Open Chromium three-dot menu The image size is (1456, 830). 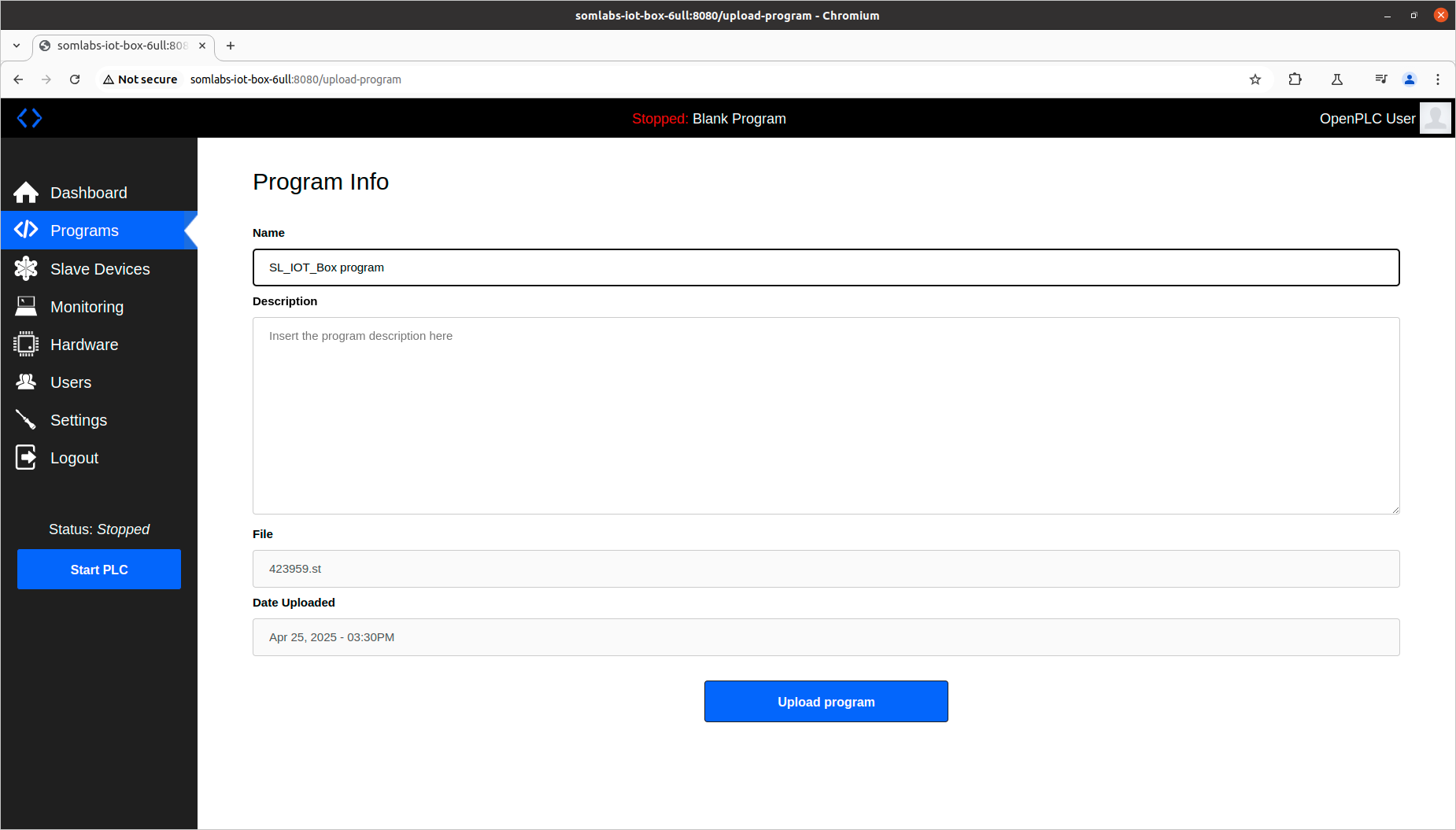click(1438, 79)
